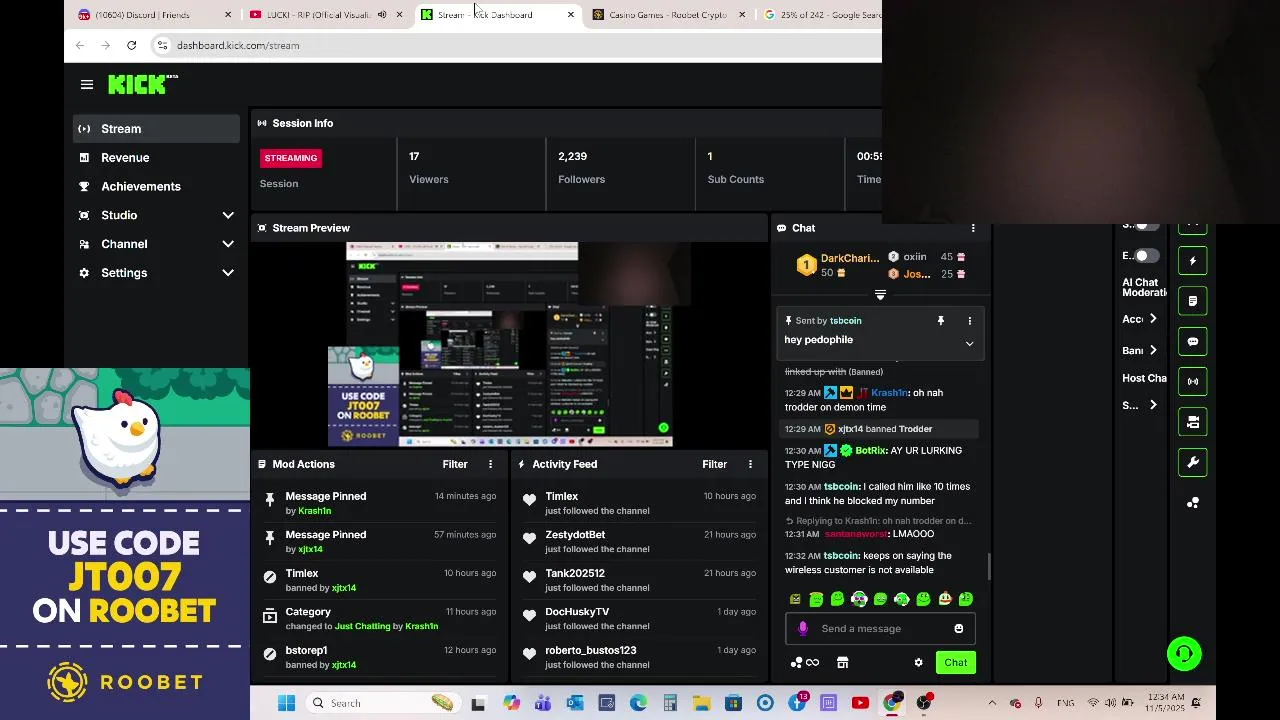Click the green Chat send button
Image resolution: width=1280 pixels, height=720 pixels.
pos(955,663)
